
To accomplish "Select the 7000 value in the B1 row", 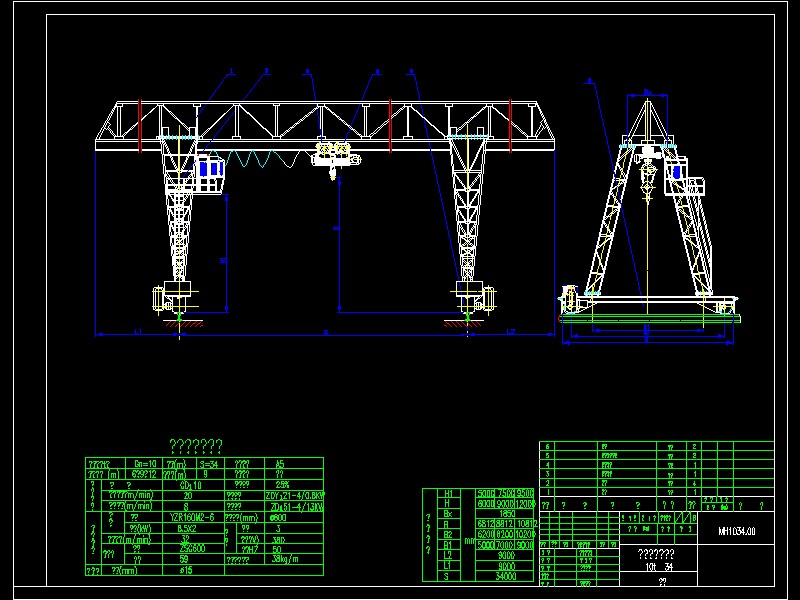I will [505, 545].
